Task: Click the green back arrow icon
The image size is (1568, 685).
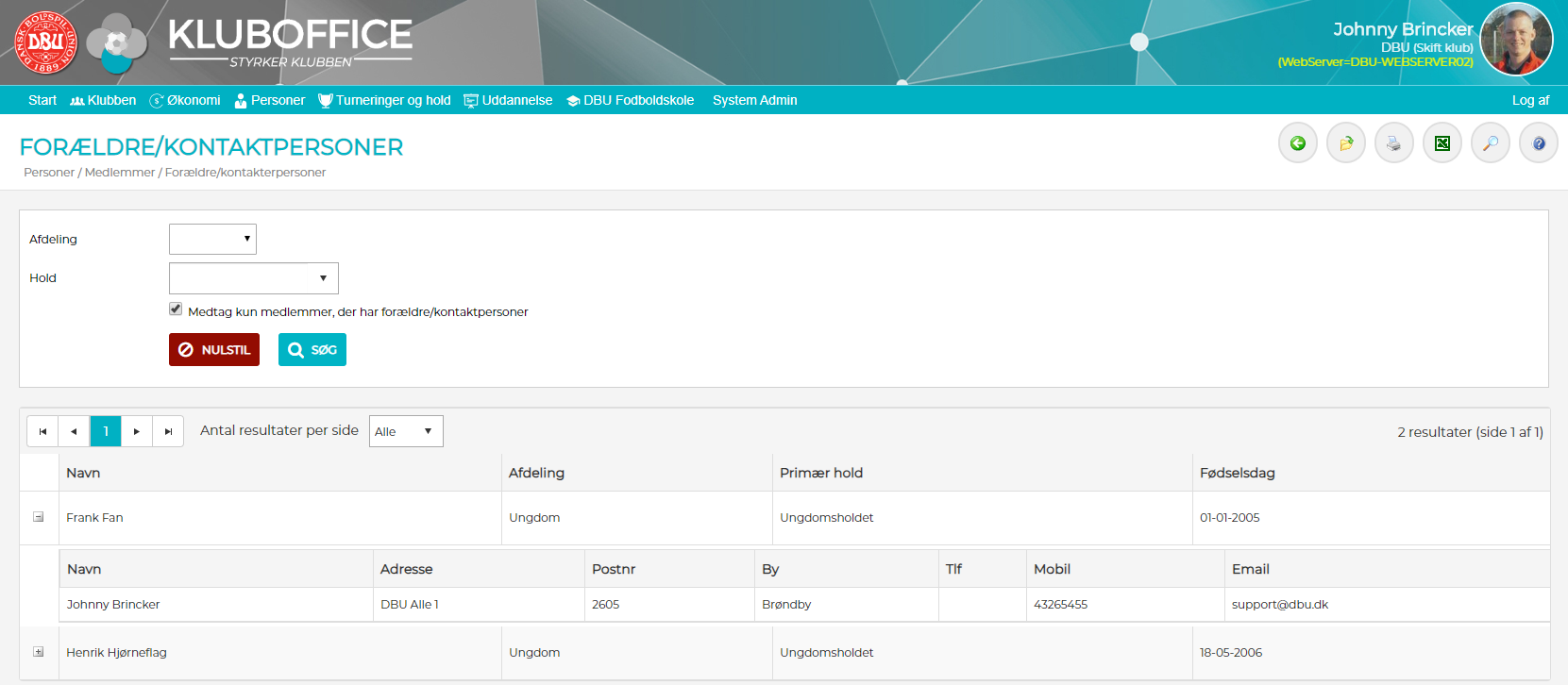Action: tap(1298, 143)
